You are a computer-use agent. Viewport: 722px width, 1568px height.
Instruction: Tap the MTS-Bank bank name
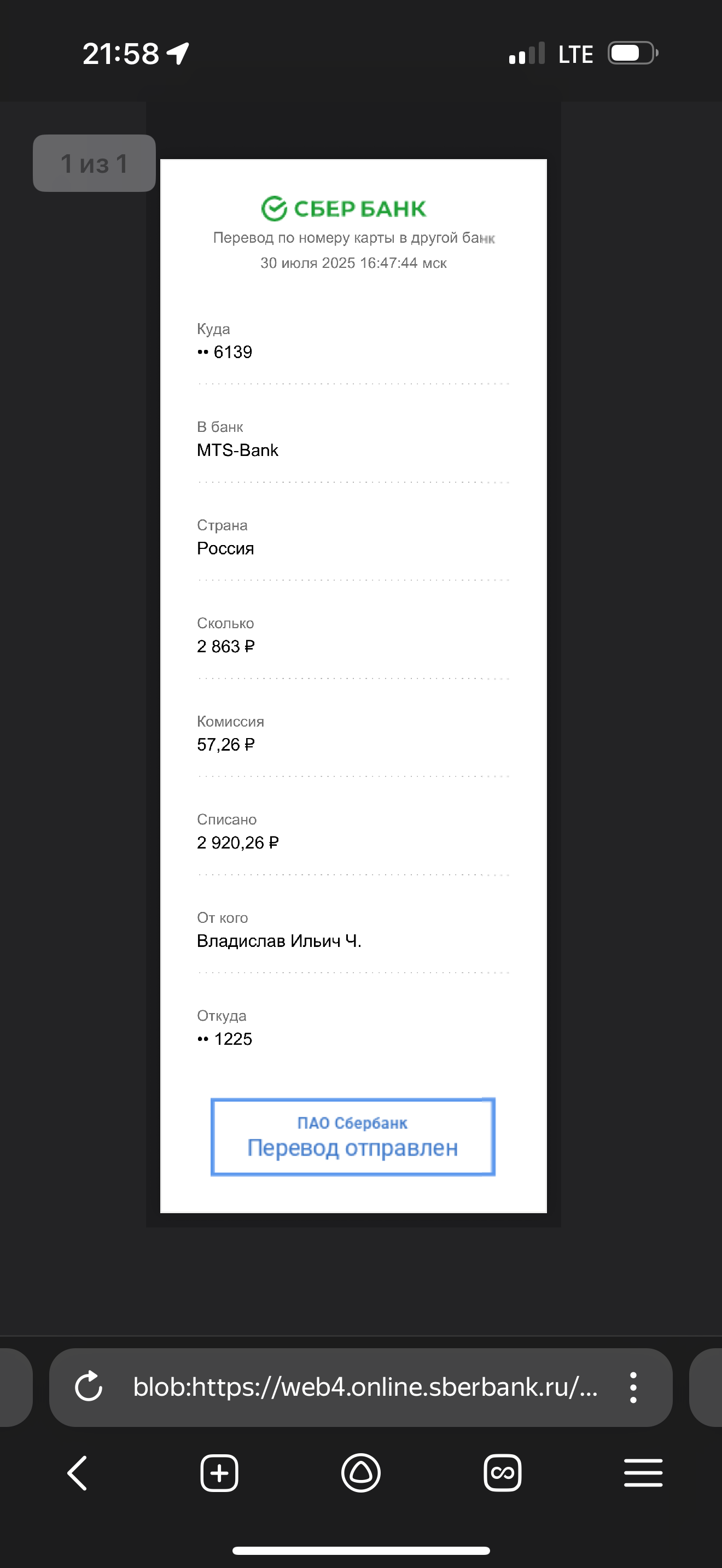point(237,450)
